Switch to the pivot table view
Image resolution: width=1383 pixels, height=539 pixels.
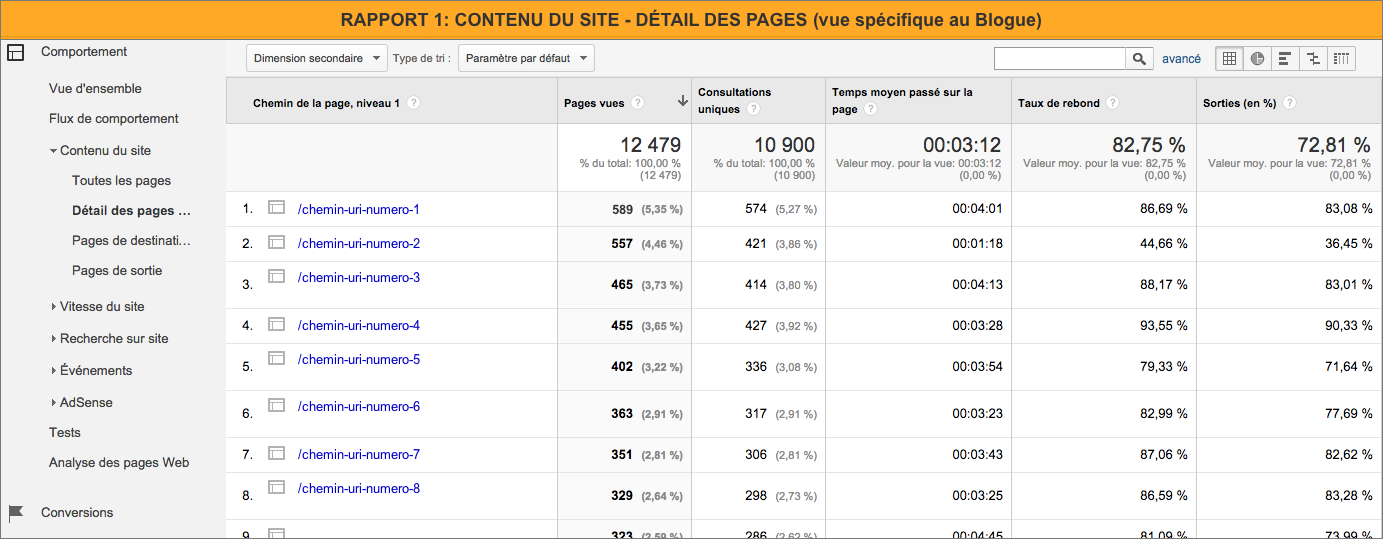point(1341,59)
